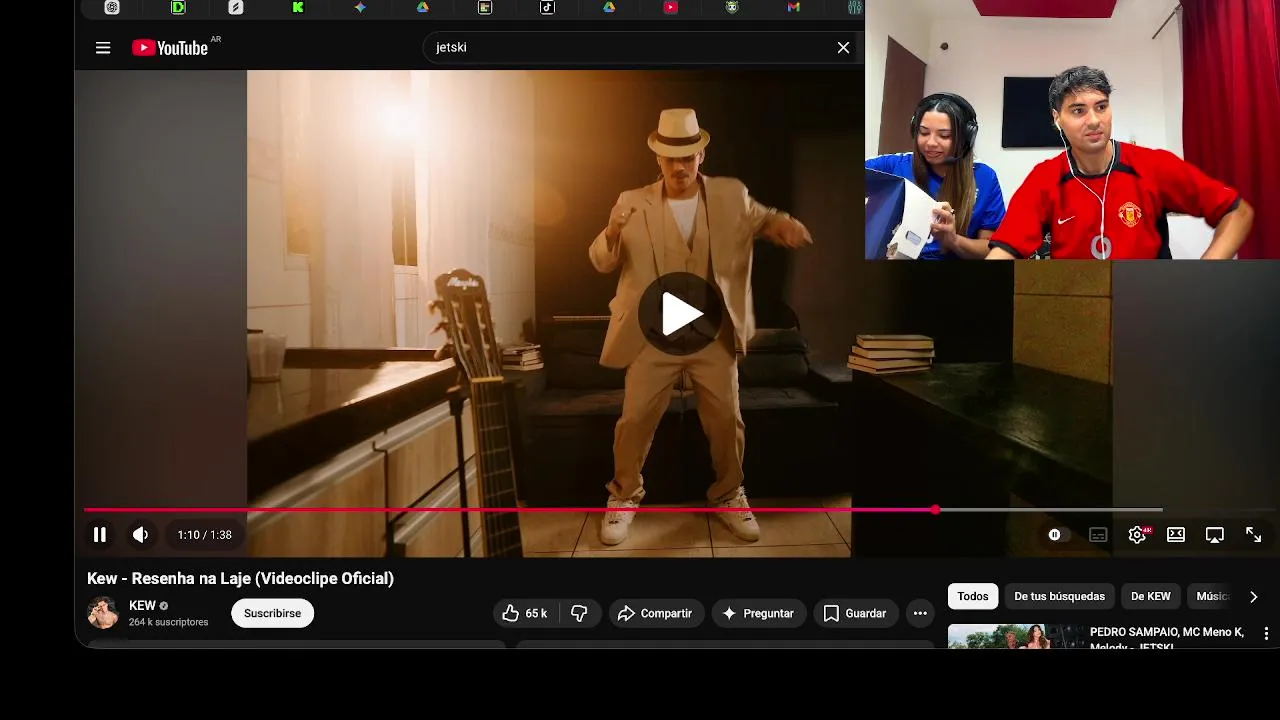Open the TikTok browser tab
Image resolution: width=1280 pixels, height=720 pixels.
tap(547, 7)
